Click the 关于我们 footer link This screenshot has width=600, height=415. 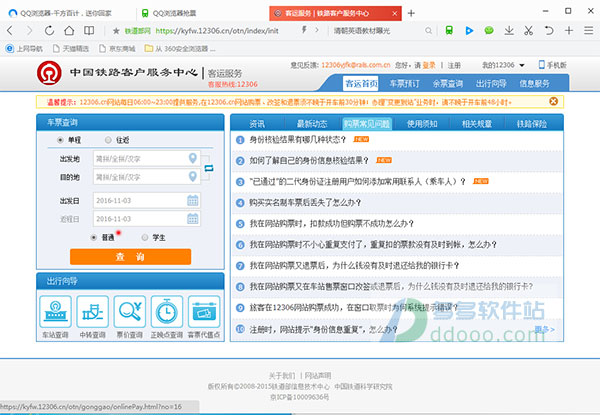point(282,376)
